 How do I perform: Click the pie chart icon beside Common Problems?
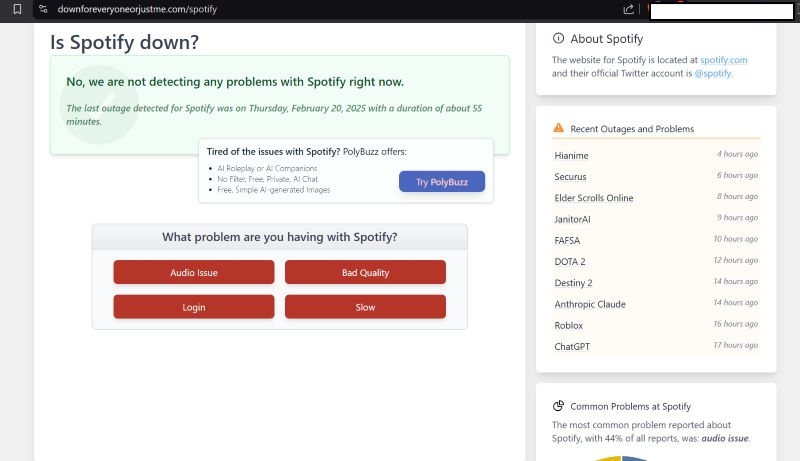(x=559, y=406)
